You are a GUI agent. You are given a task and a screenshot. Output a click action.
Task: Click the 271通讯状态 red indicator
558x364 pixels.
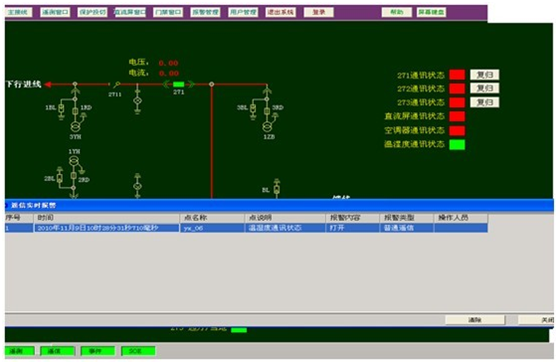pos(457,75)
